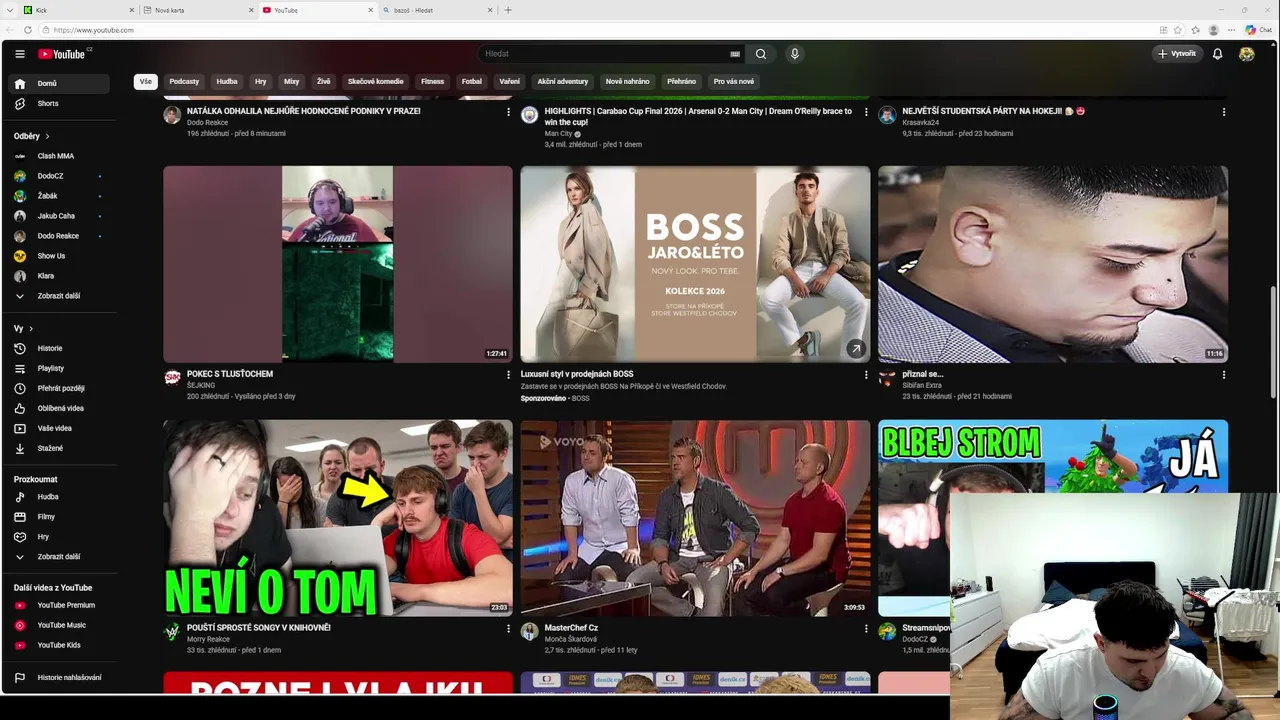The height and width of the screenshot is (720, 1280).
Task: Open YouTube notifications bell
Action: [x=1217, y=54]
